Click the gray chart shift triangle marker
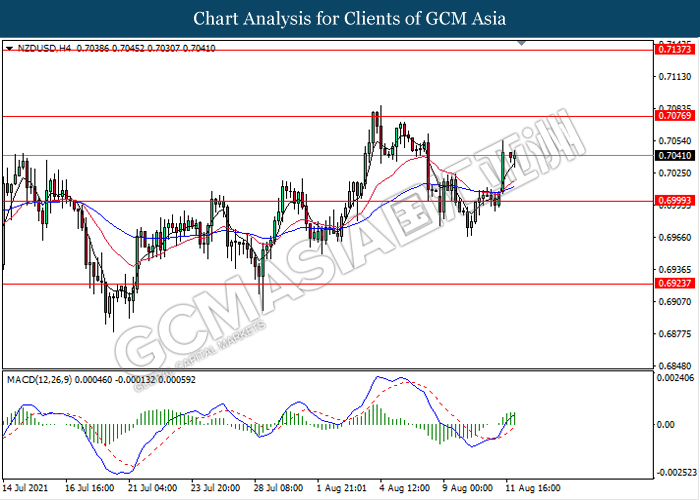 pos(521,43)
